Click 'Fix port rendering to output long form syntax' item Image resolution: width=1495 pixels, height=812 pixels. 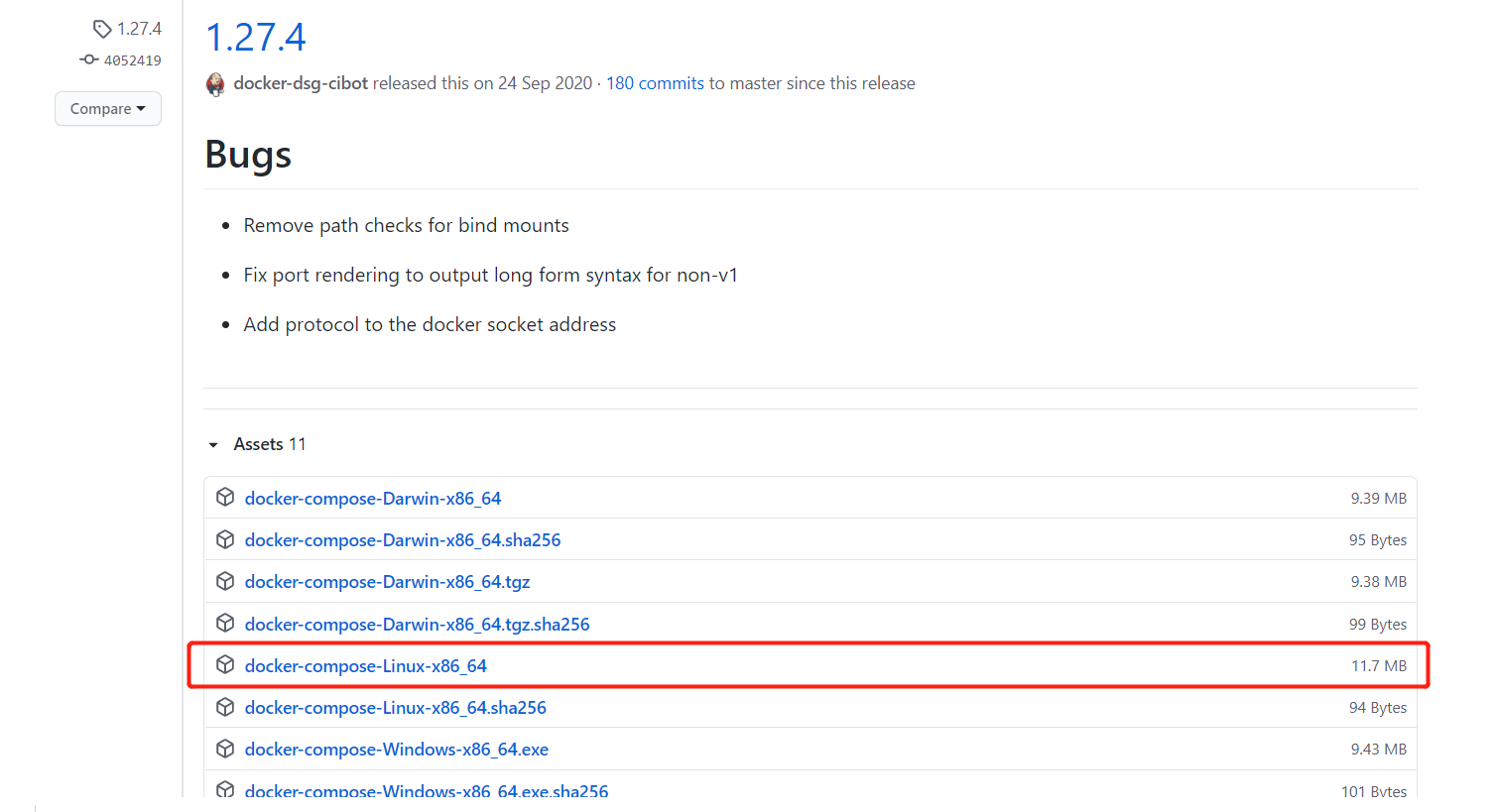[x=491, y=275]
